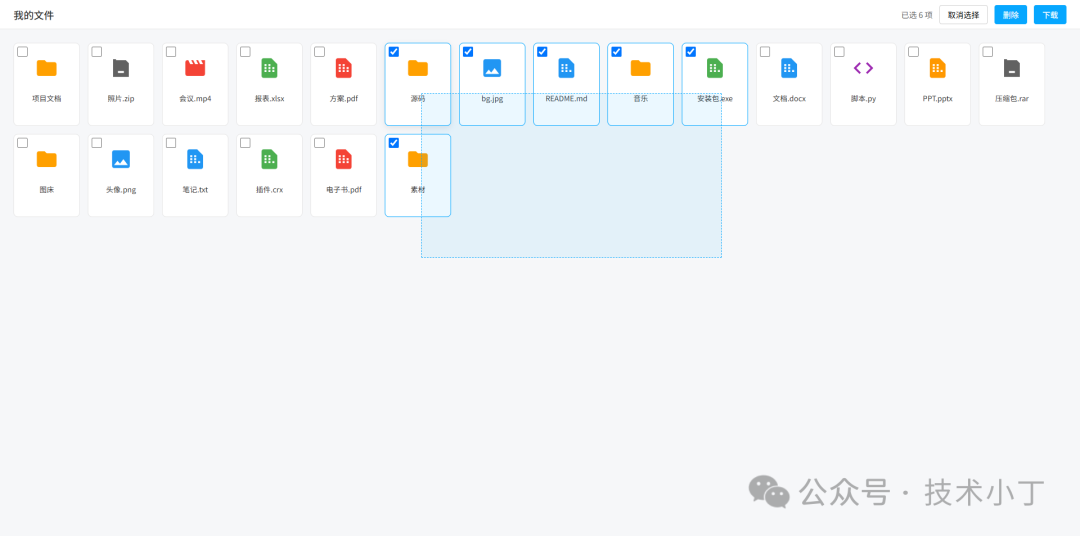Viewport: 1080px width, 536px height.
Task: Click the 照片.zip archive icon
Action: pyautogui.click(x=121, y=68)
